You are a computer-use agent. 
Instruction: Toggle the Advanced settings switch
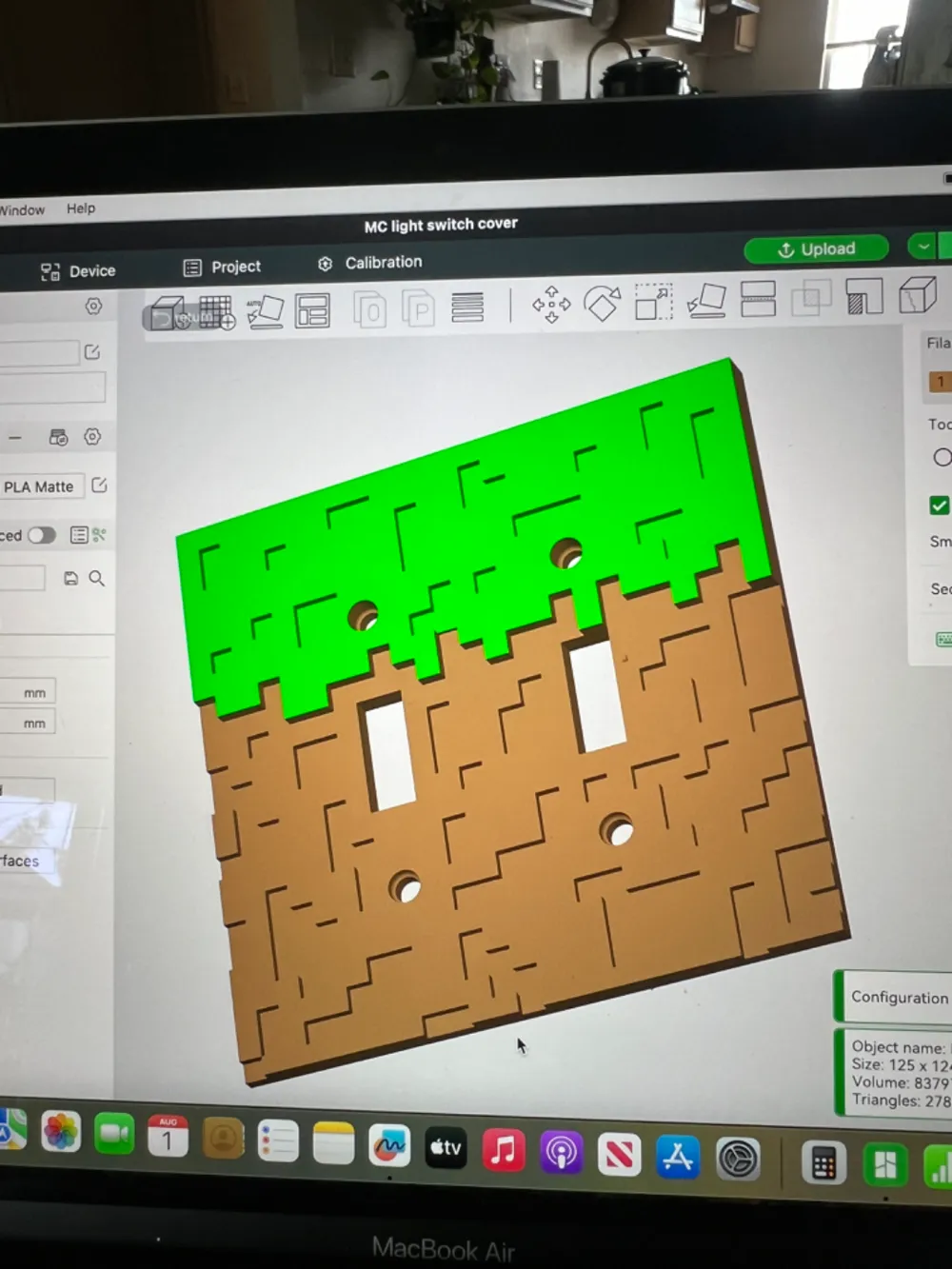(x=41, y=535)
